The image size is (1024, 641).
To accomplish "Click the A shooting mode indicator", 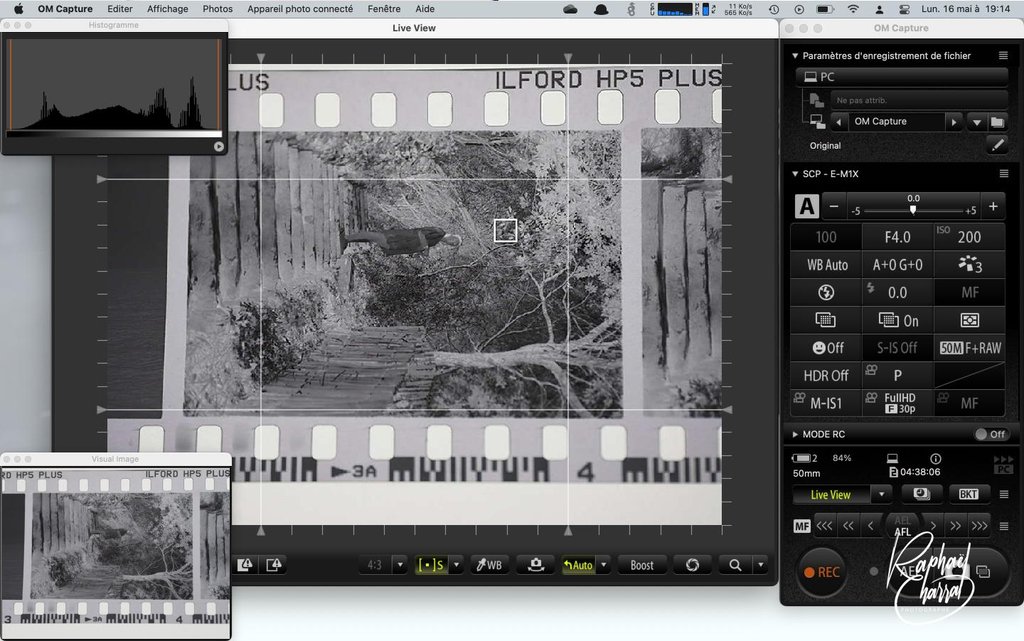I will (807, 206).
